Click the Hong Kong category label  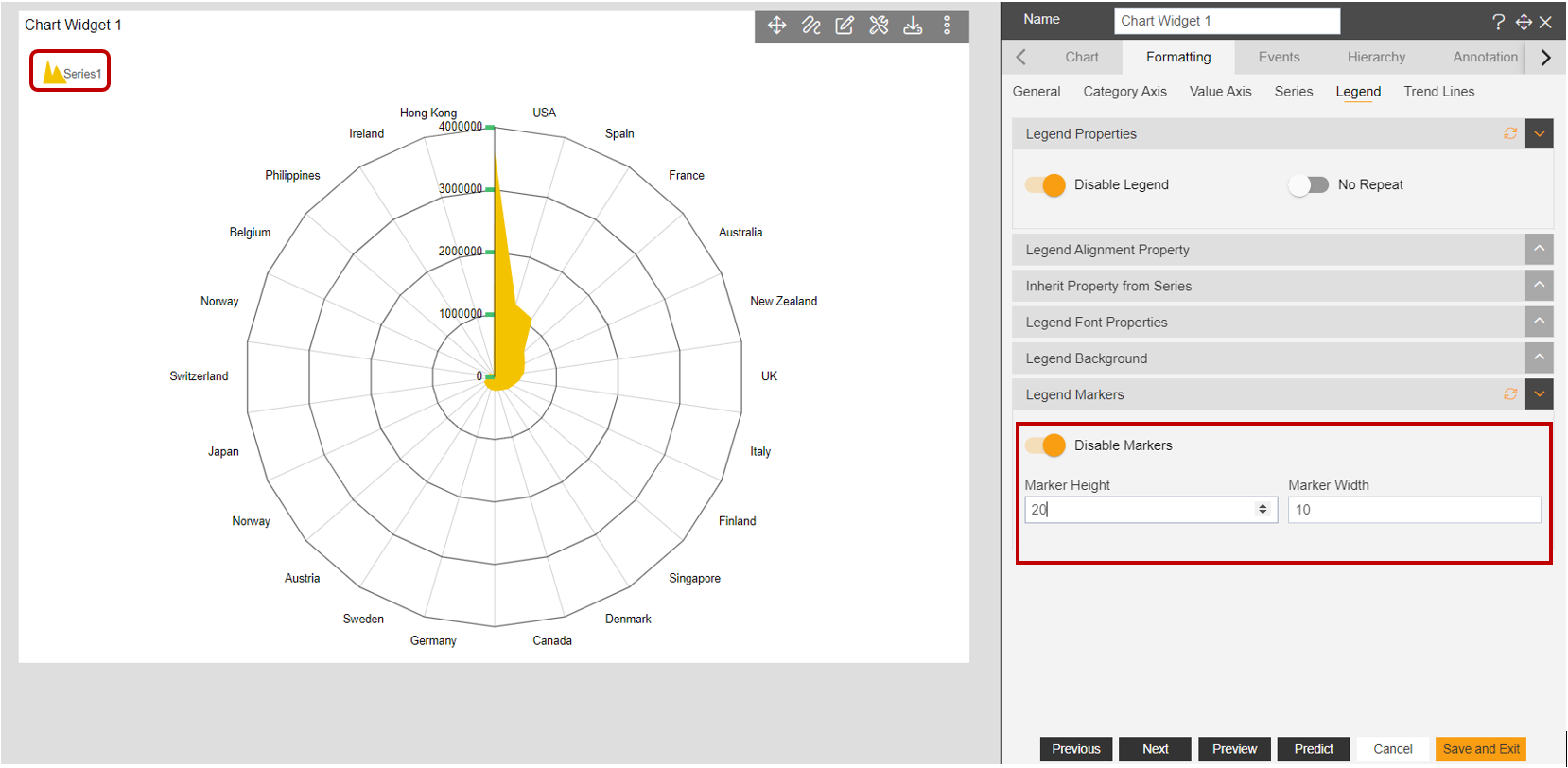[427, 113]
